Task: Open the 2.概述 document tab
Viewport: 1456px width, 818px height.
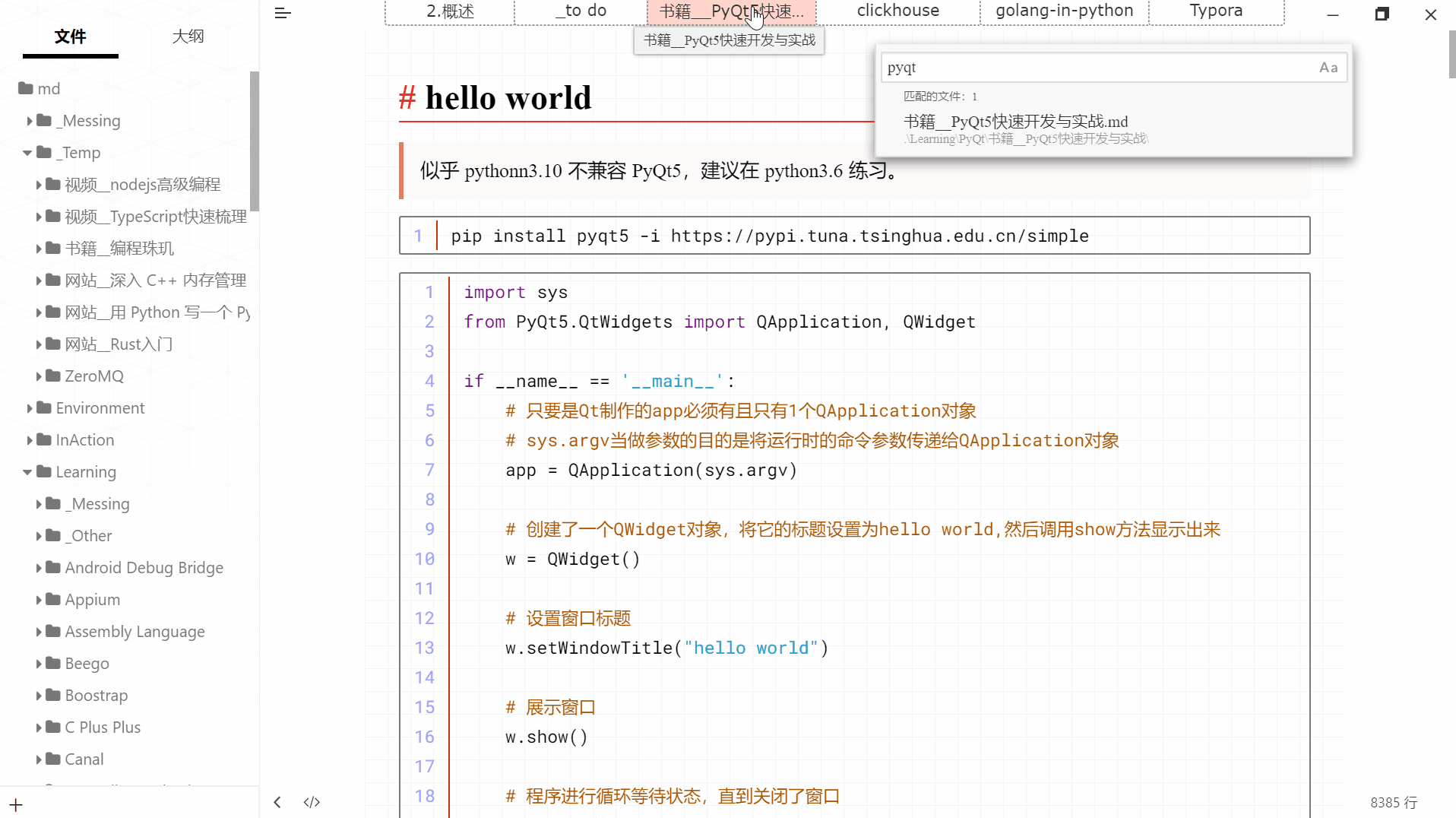Action: (x=450, y=11)
